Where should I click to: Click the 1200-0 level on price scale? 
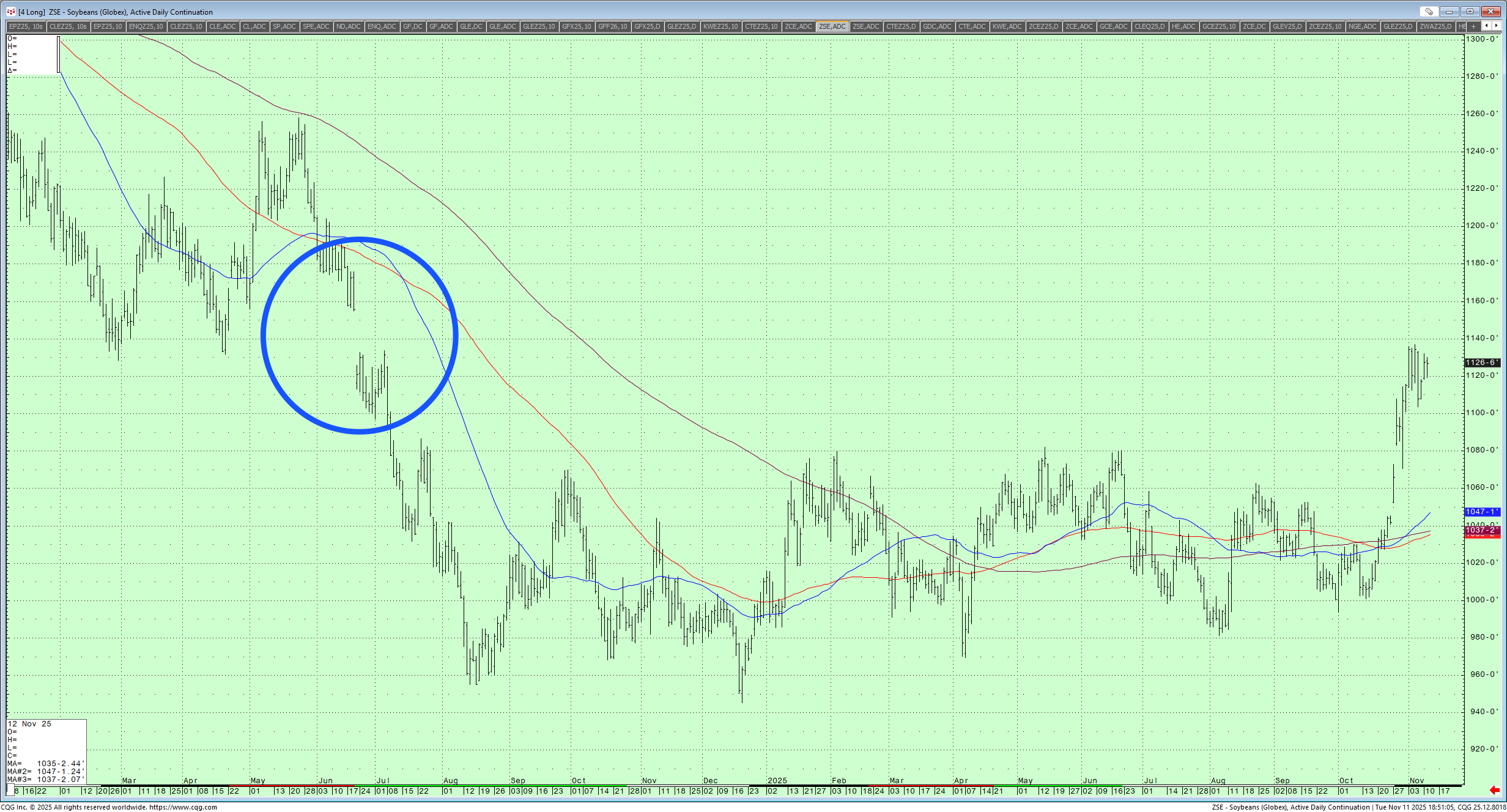point(1481,226)
